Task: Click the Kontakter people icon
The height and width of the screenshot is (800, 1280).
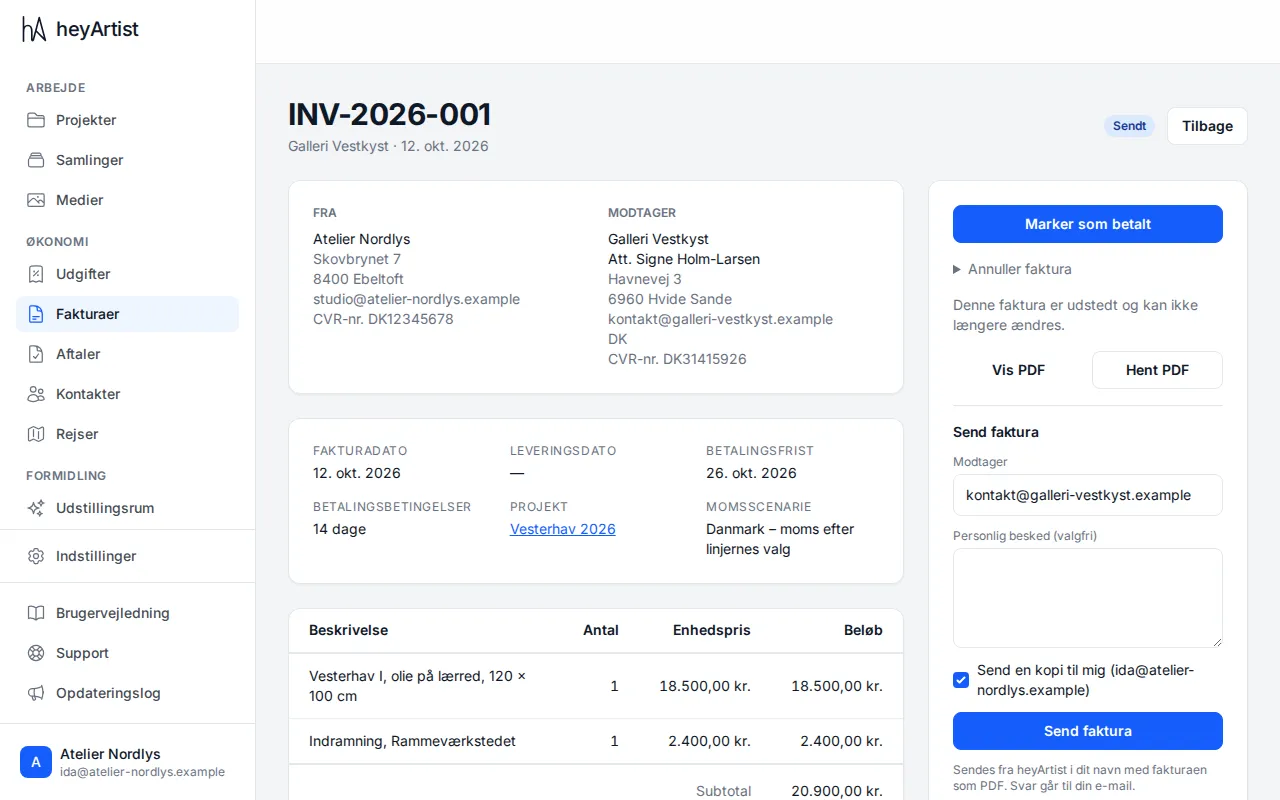Action: coord(36,394)
